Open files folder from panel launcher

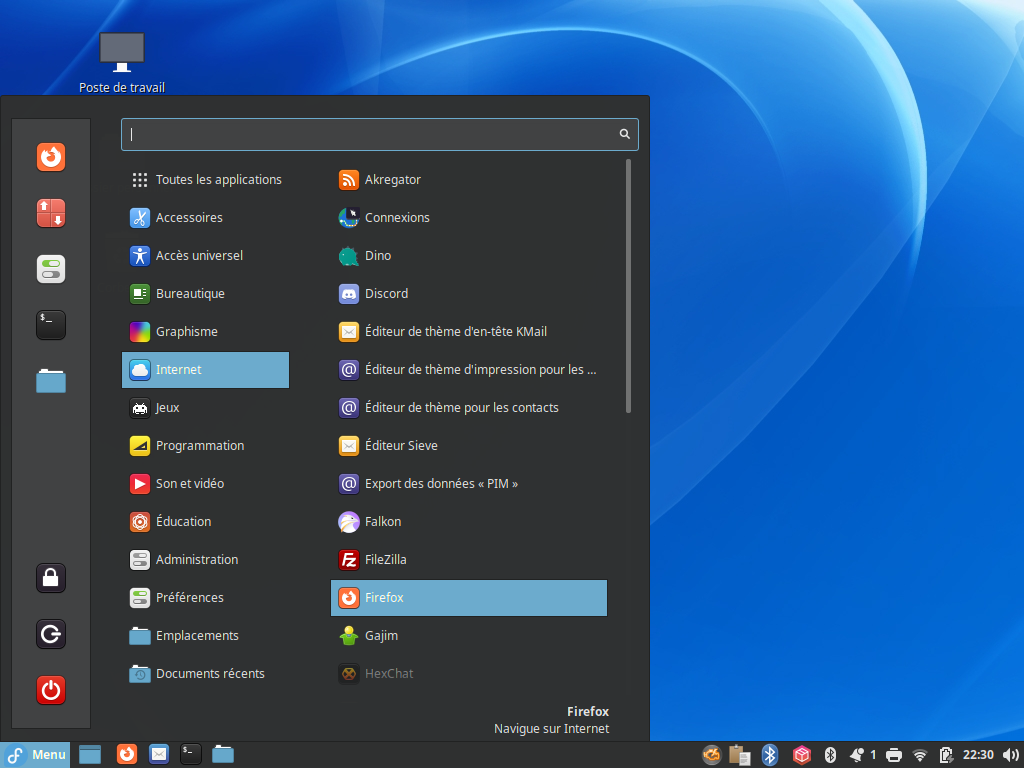coord(223,754)
